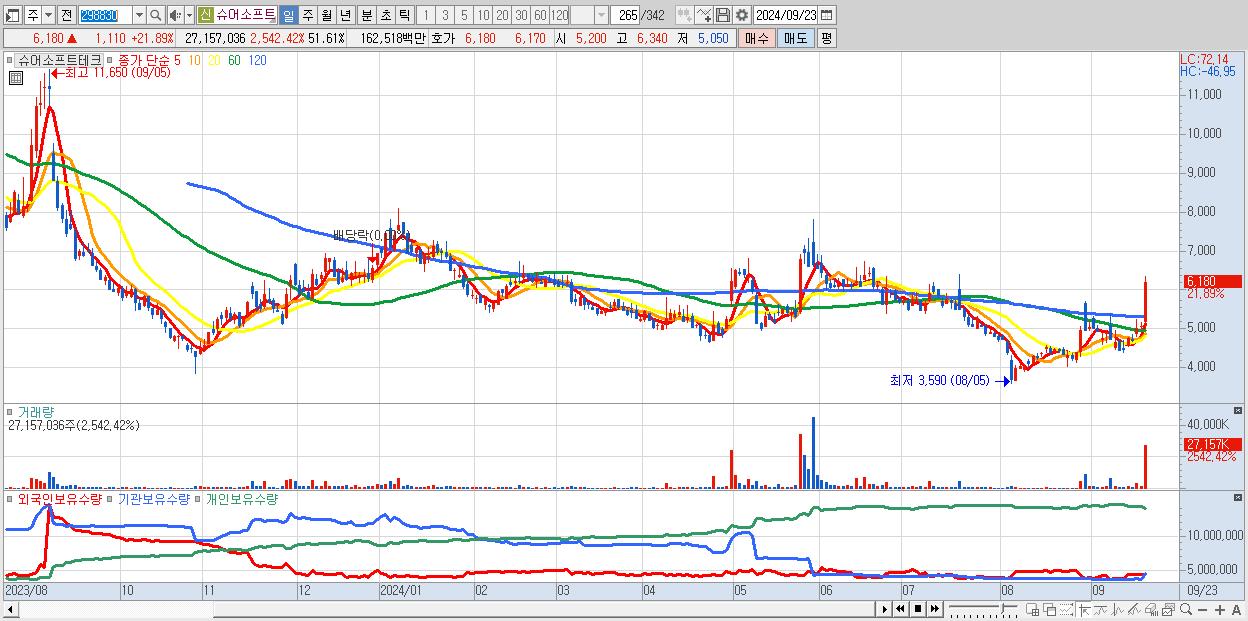Expand the 거래량 volume panel marker

coord(11,412)
